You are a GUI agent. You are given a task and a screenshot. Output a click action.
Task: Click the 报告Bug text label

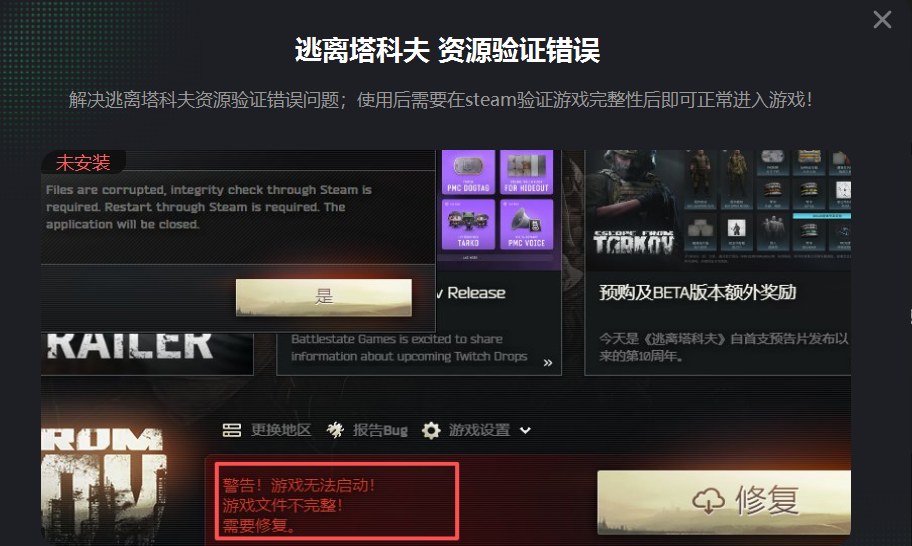(x=380, y=430)
